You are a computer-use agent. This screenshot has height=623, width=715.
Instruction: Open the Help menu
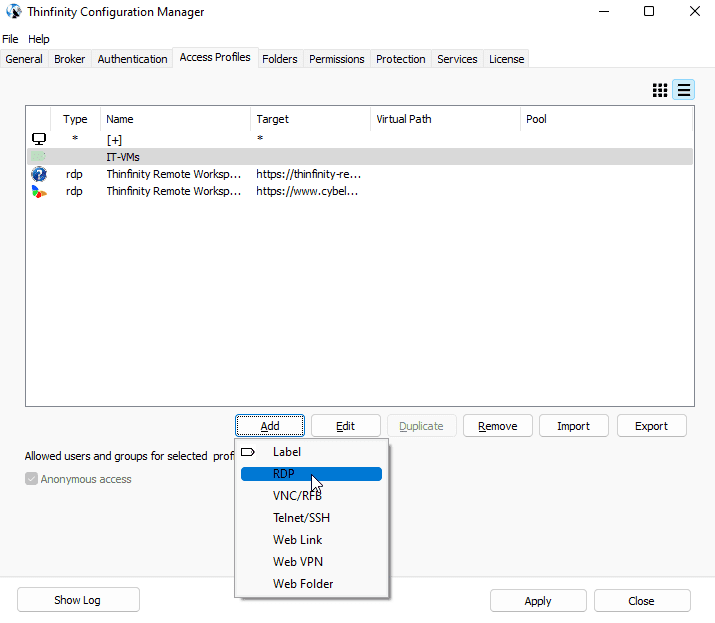[39, 39]
